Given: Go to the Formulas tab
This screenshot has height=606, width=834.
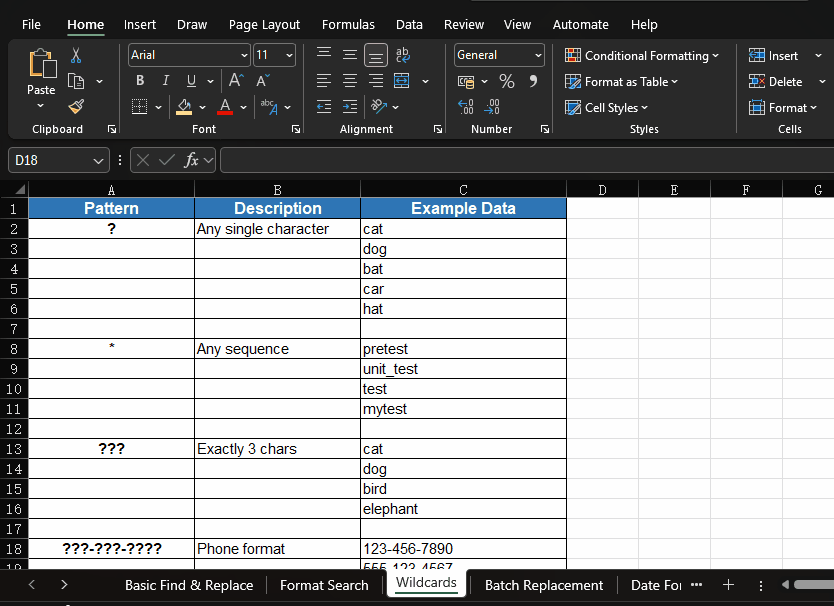Looking at the screenshot, I should click(348, 24).
